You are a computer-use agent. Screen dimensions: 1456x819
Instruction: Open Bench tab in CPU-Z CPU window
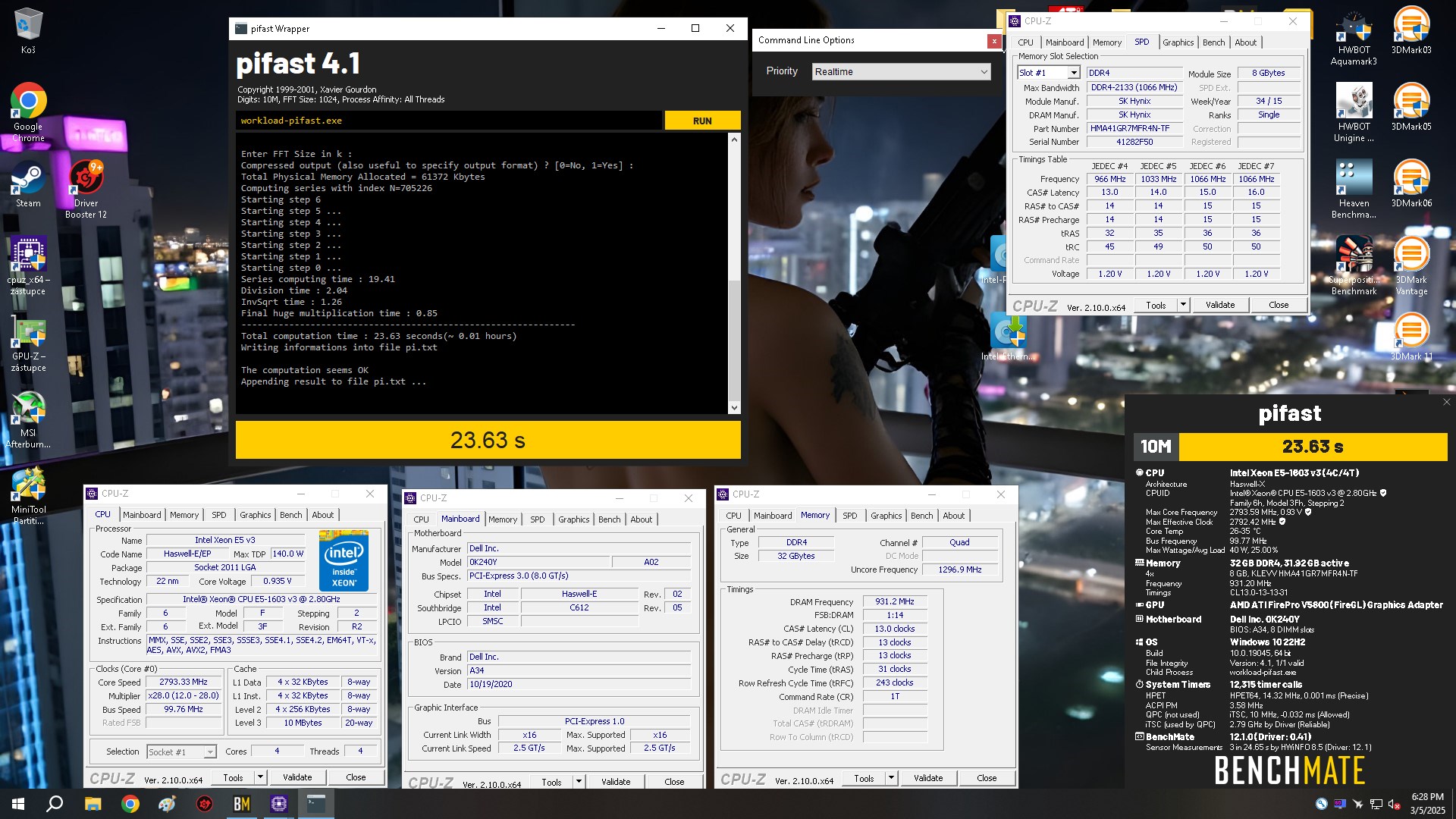[x=290, y=515]
